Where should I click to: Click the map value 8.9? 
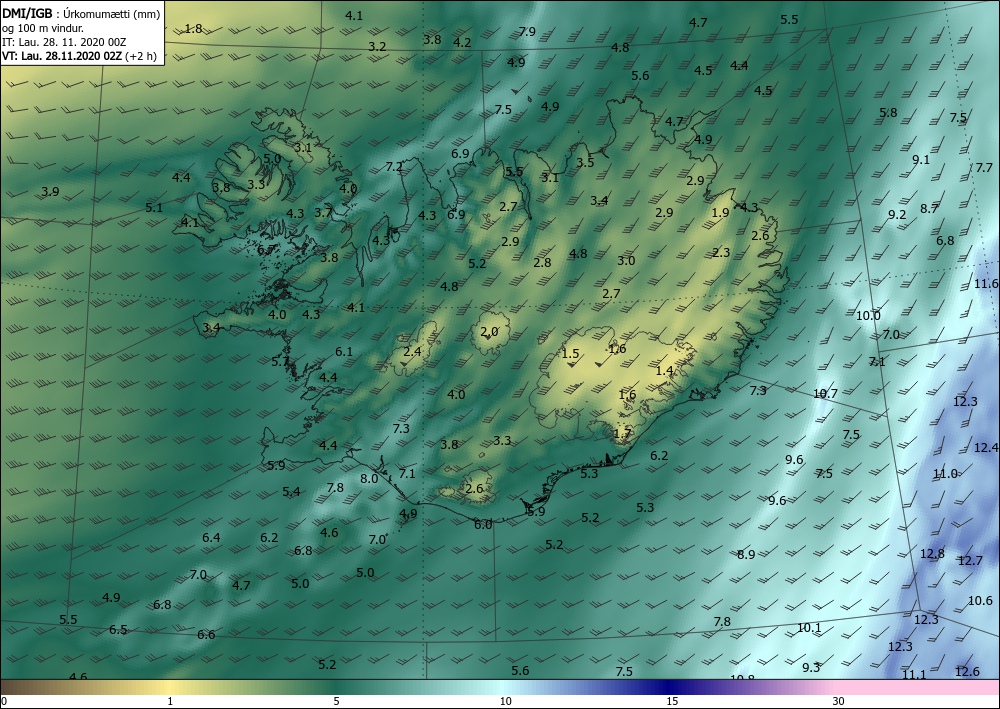[746, 555]
